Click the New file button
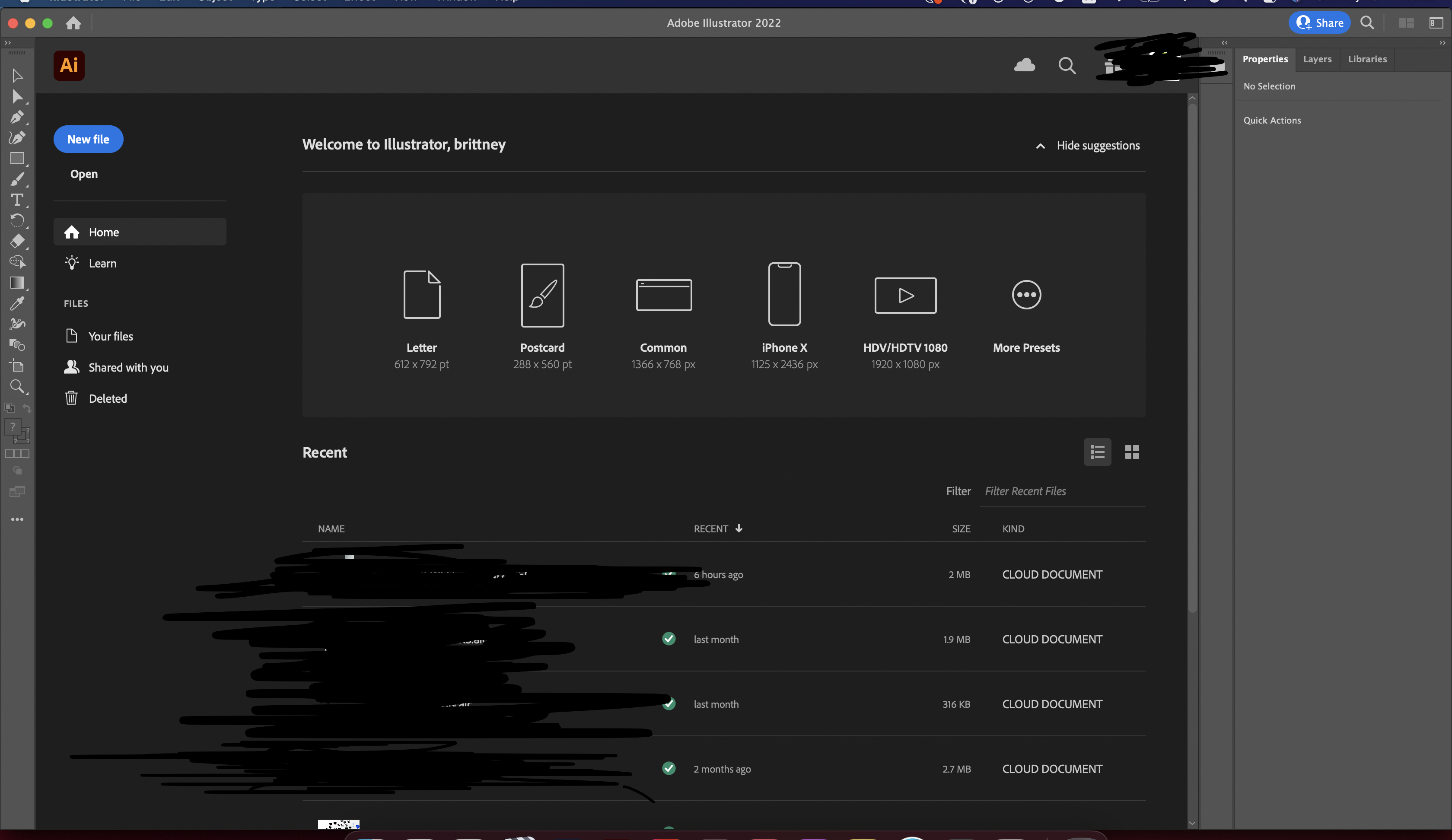Screen dimensions: 1452x840 click(x=88, y=140)
